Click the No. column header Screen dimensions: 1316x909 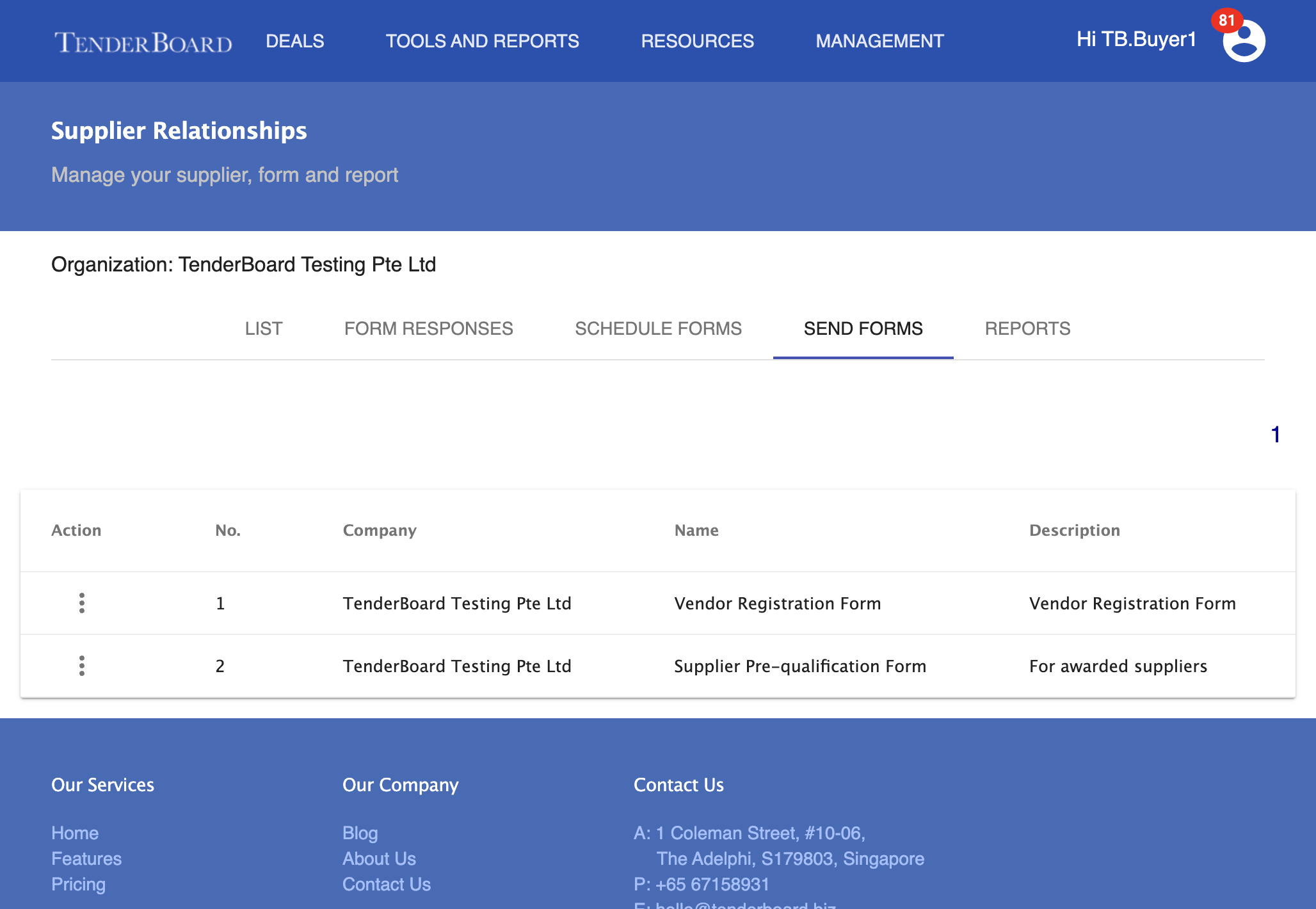point(228,530)
